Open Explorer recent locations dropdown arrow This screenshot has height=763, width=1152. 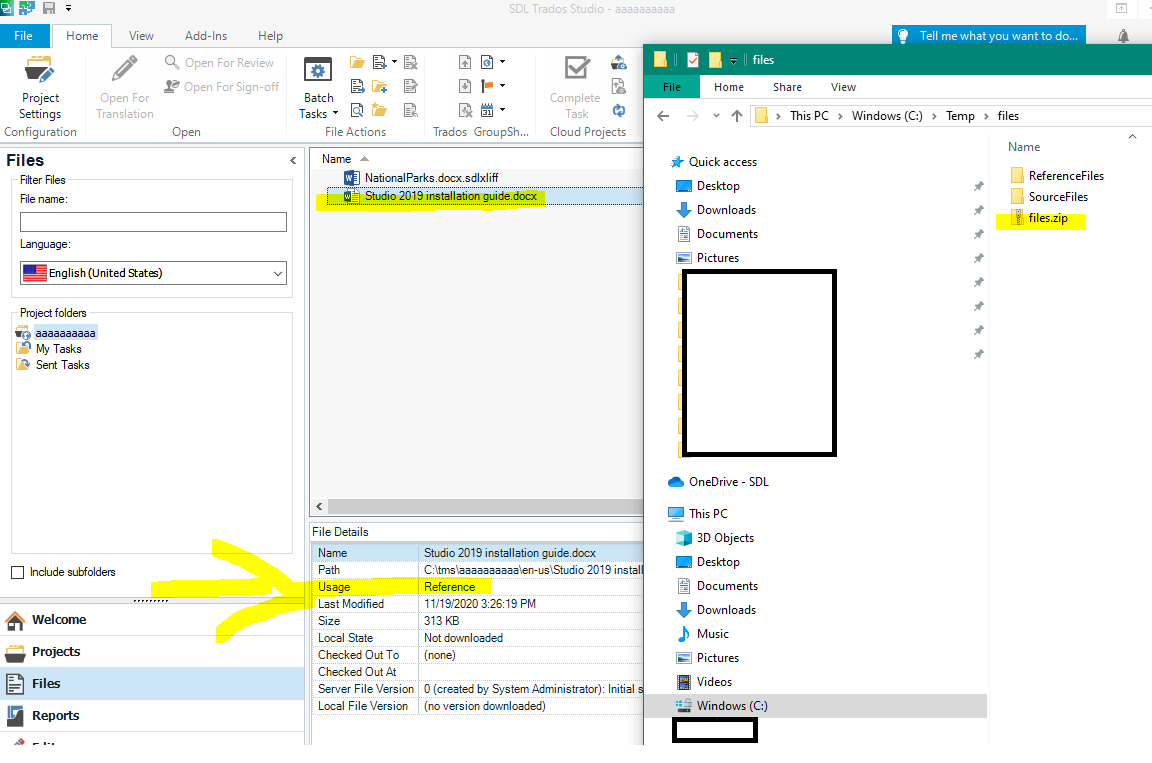(716, 116)
